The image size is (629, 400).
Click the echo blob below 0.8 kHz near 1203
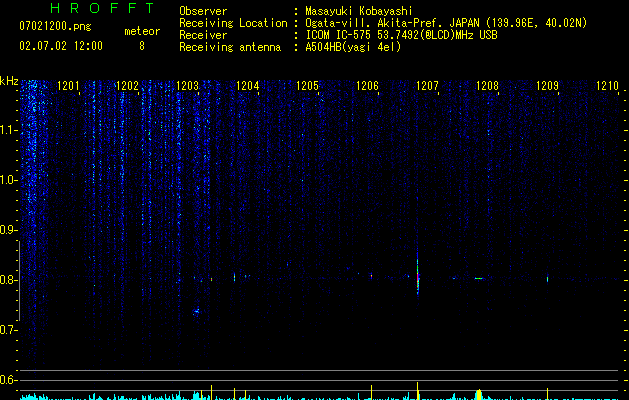tap(196, 311)
